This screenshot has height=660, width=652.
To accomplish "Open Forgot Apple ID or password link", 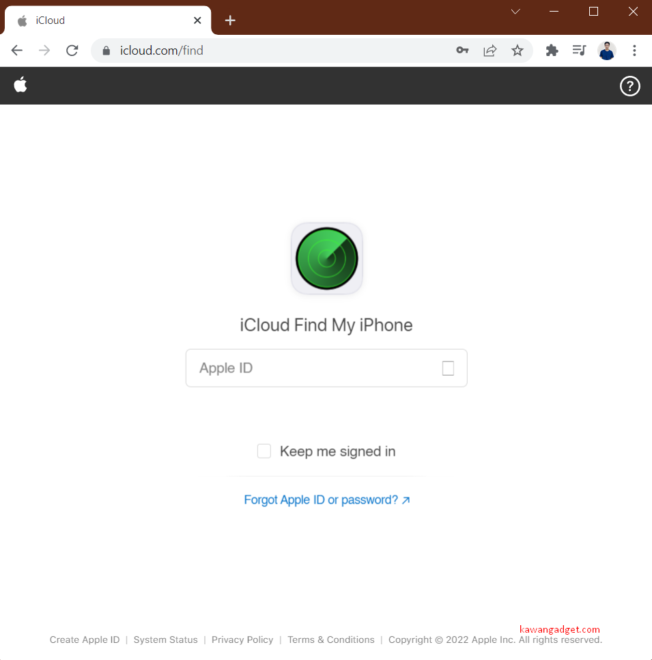I will (327, 500).
